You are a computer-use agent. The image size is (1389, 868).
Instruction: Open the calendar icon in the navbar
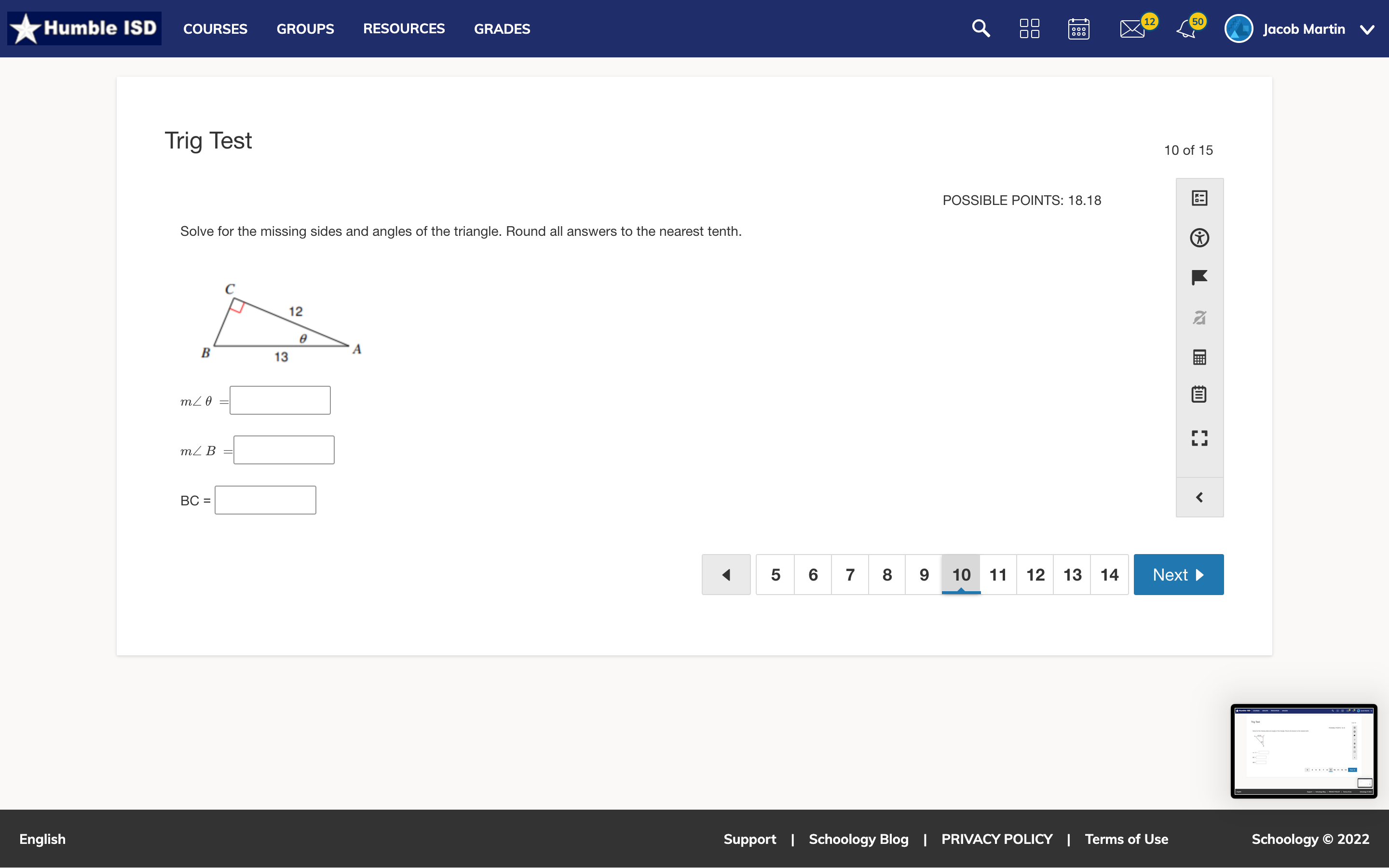click(1079, 28)
